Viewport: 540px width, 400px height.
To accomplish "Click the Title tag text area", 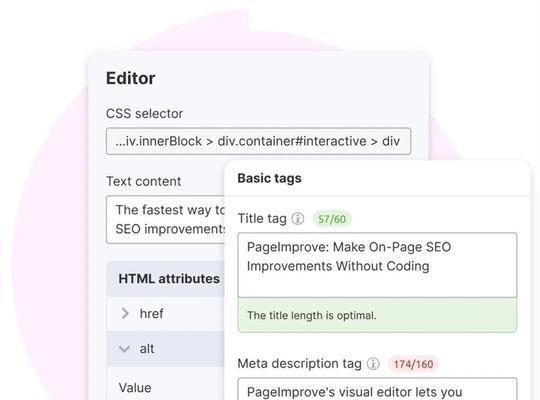I will pos(377,265).
